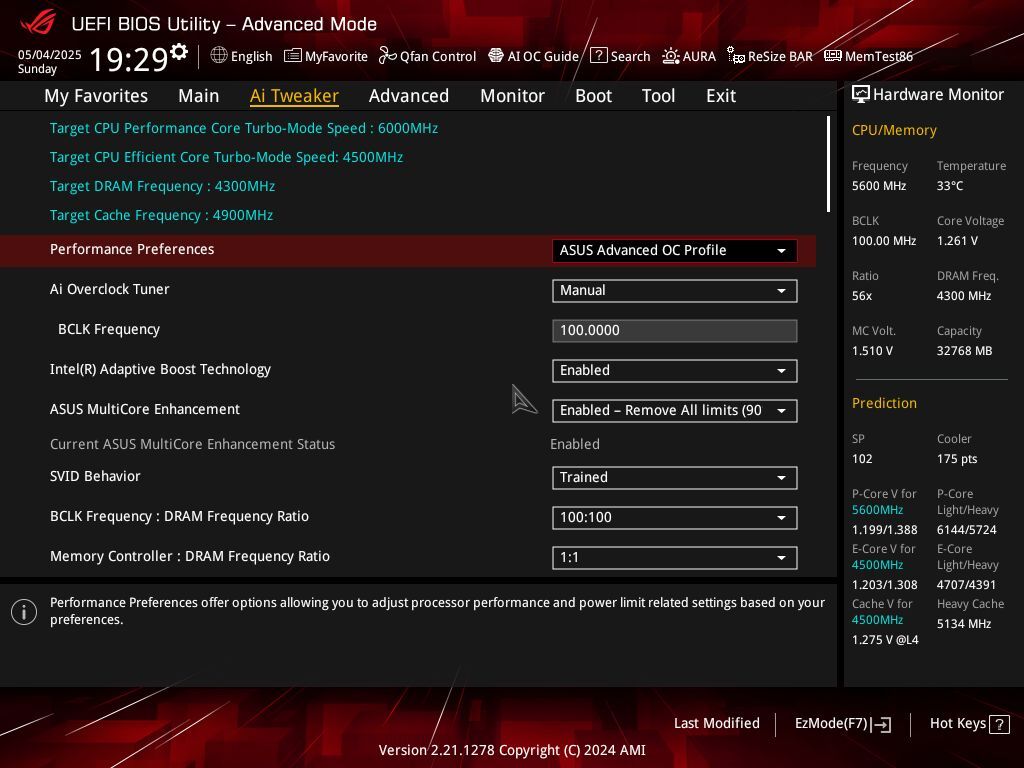Open MyFavorite list icon
The height and width of the screenshot is (768, 1024).
(x=293, y=56)
